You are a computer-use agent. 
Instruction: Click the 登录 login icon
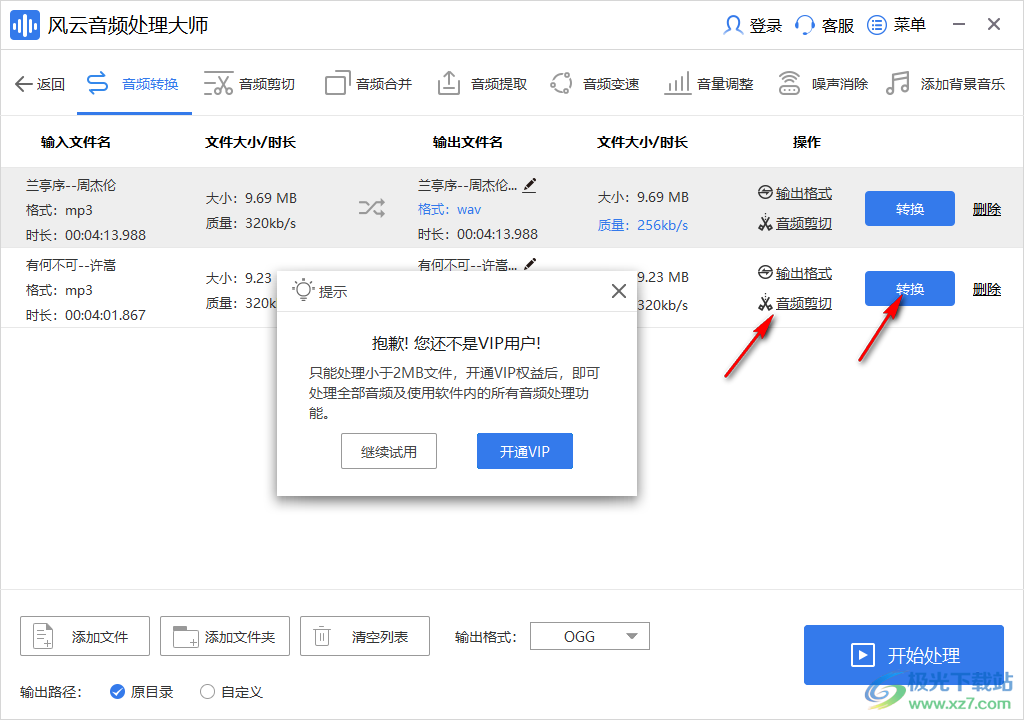pyautogui.click(x=752, y=24)
